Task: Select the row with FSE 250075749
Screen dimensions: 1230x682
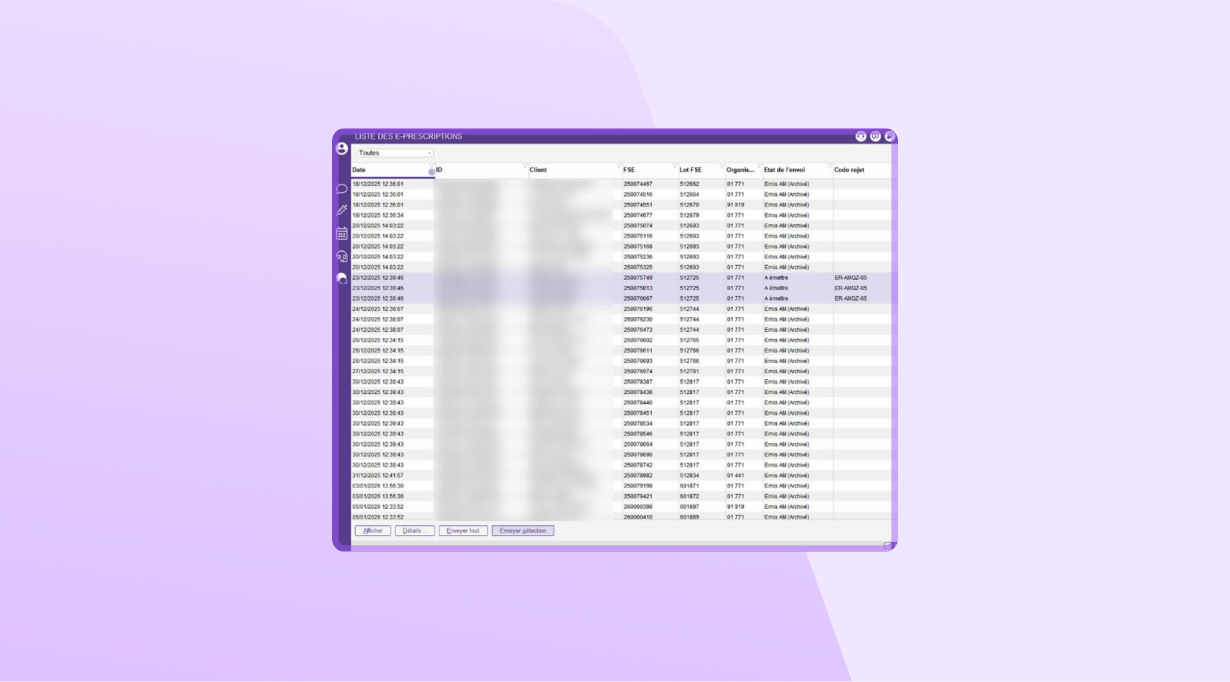Action: (x=637, y=277)
